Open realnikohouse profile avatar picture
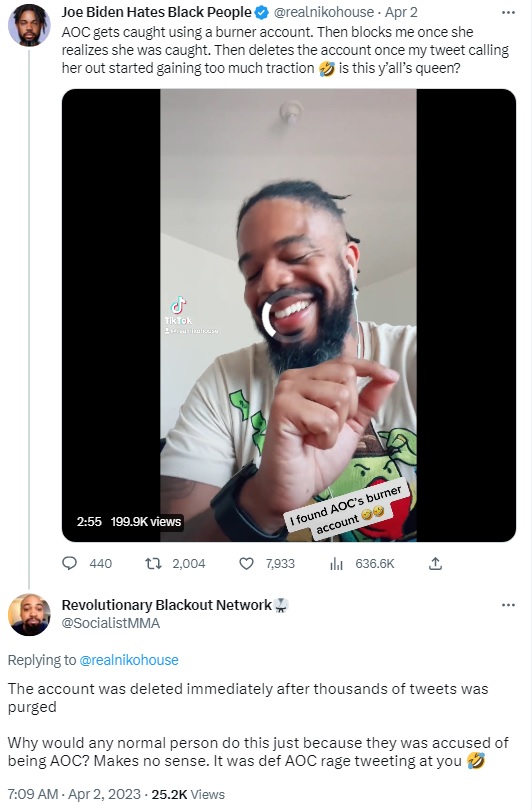This screenshot has height=810, width=532. (29, 25)
